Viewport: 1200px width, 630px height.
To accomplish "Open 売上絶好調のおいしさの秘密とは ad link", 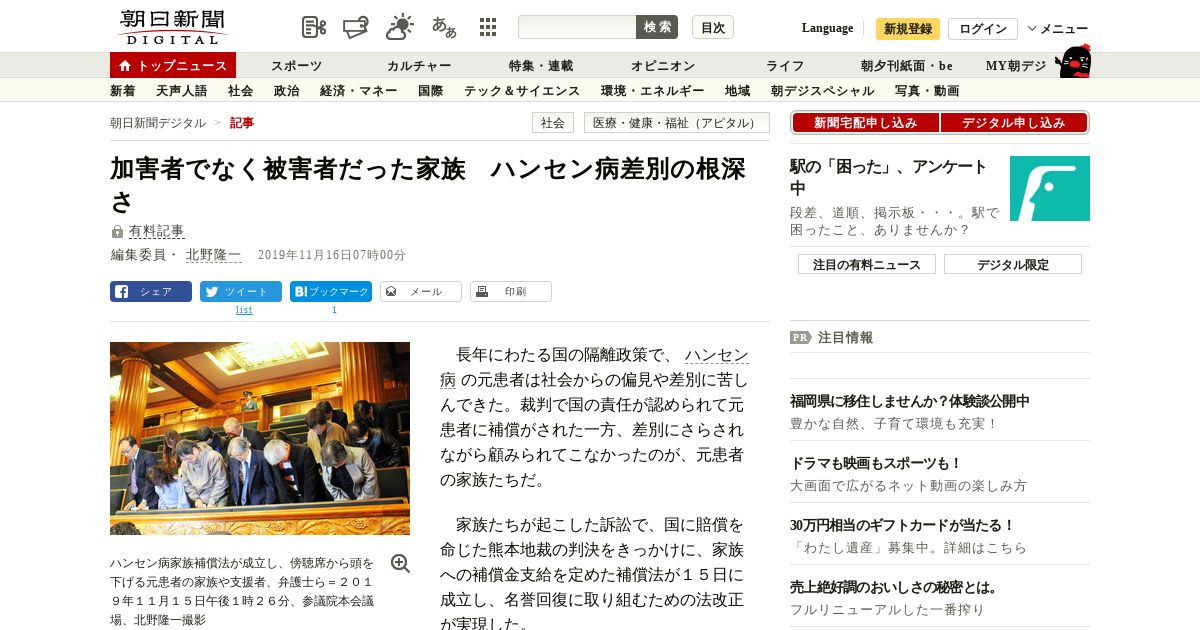I will coord(894,587).
